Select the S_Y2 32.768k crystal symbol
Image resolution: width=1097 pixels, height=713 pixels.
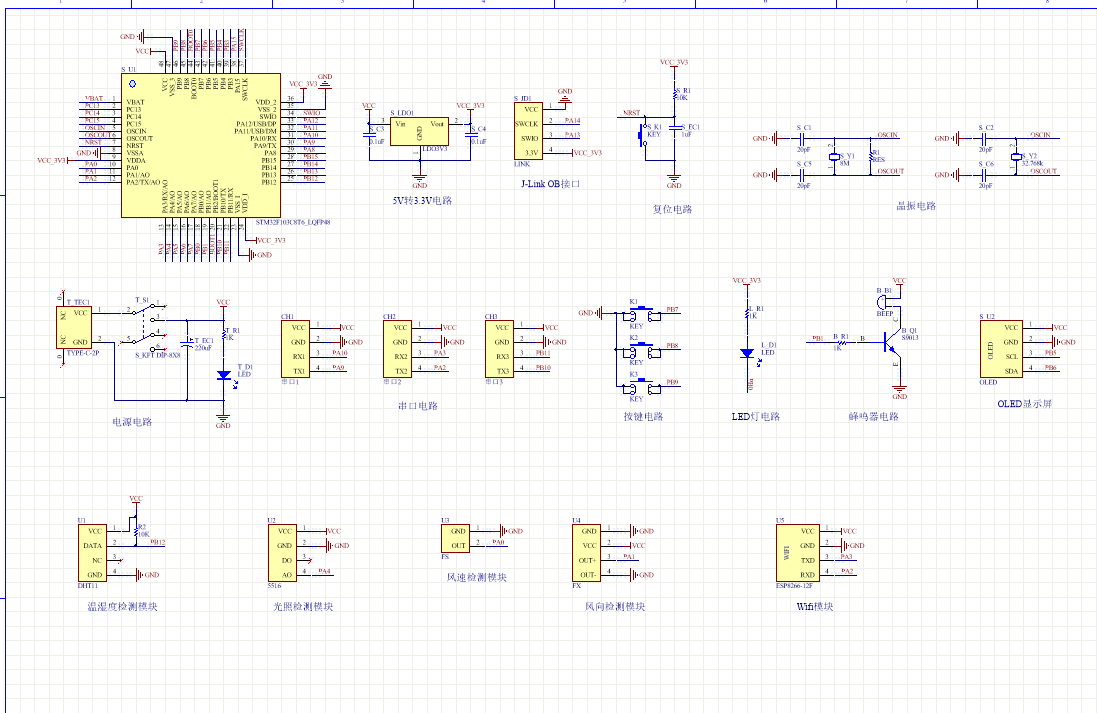pos(1015,157)
